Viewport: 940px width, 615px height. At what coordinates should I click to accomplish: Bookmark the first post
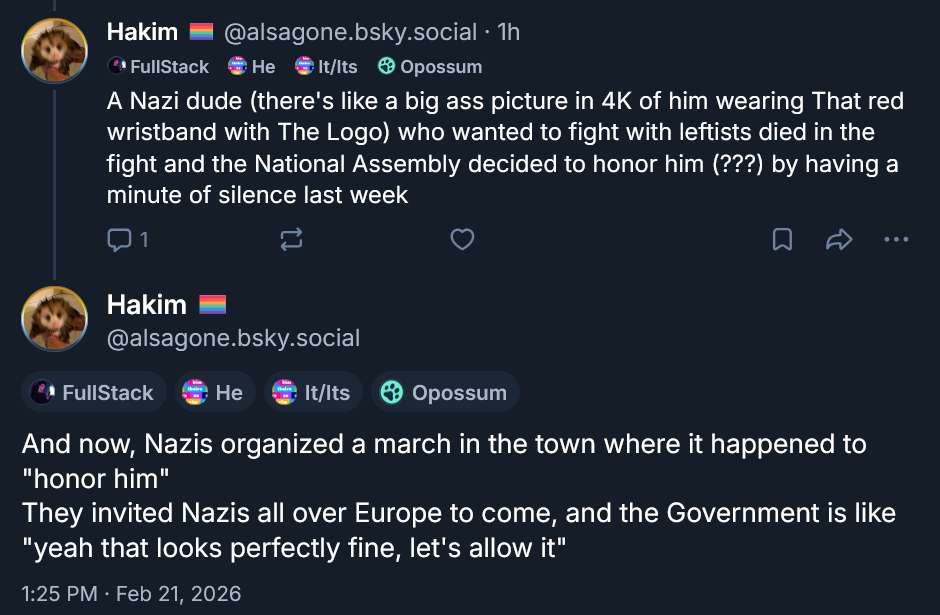pyautogui.click(x=783, y=239)
